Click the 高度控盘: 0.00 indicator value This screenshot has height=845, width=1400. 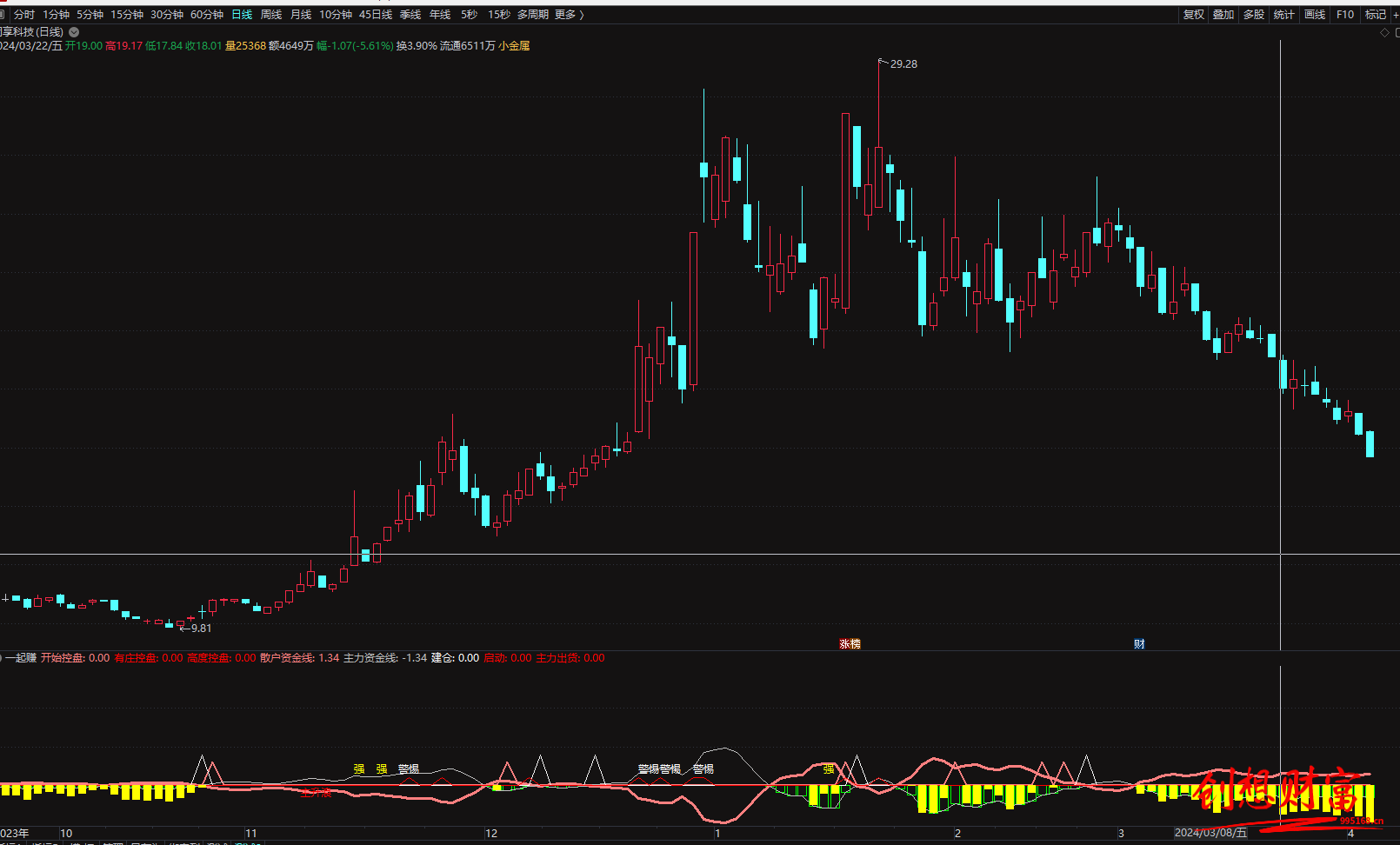(x=222, y=658)
